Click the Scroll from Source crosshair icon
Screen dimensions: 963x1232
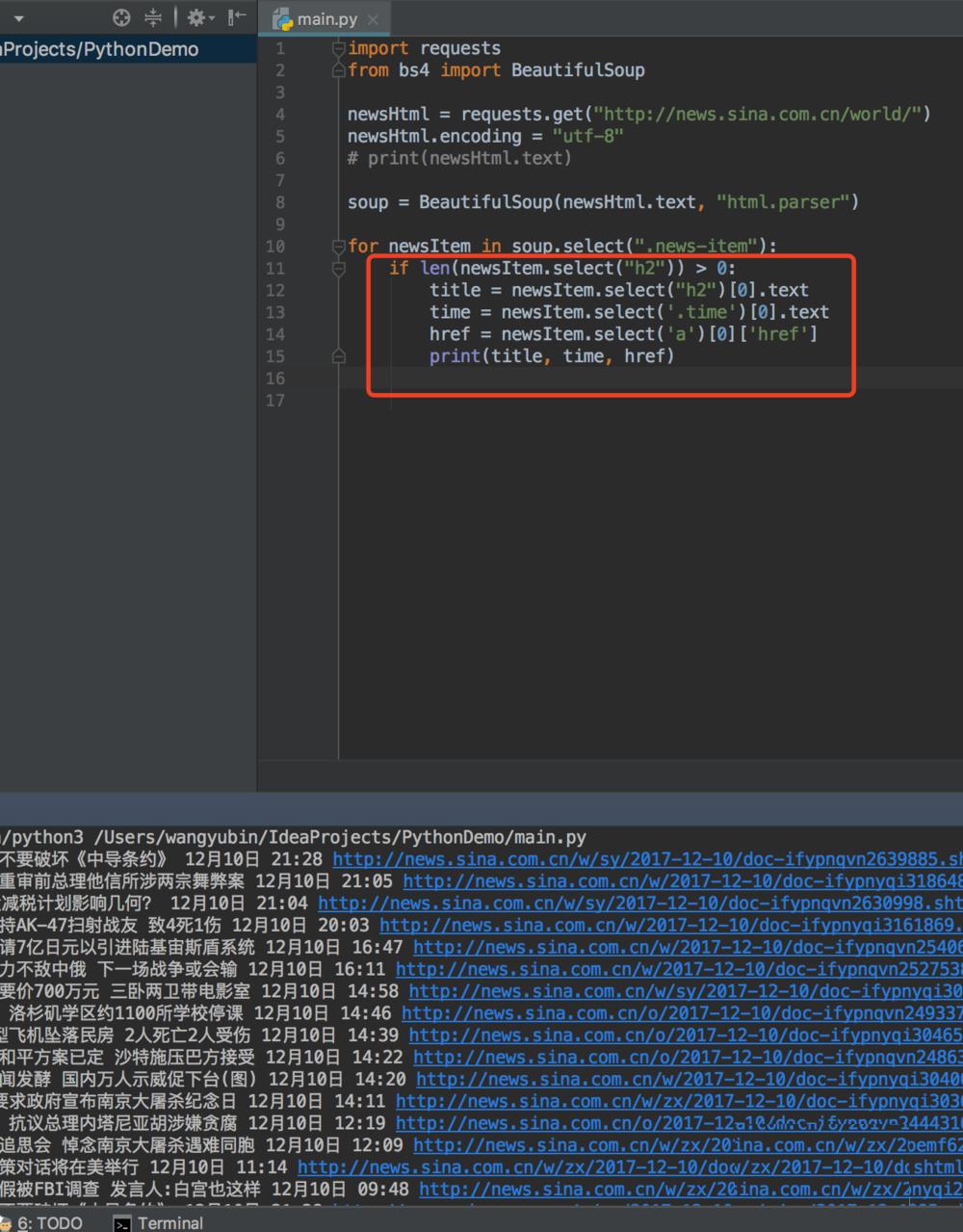click(x=121, y=17)
